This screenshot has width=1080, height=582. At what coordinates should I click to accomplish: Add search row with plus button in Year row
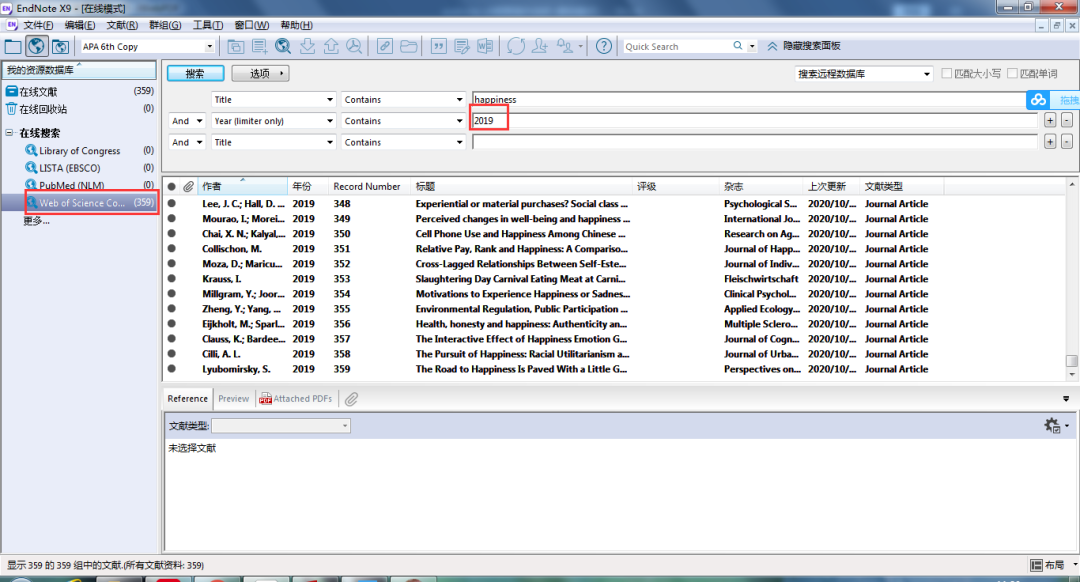pos(1050,121)
